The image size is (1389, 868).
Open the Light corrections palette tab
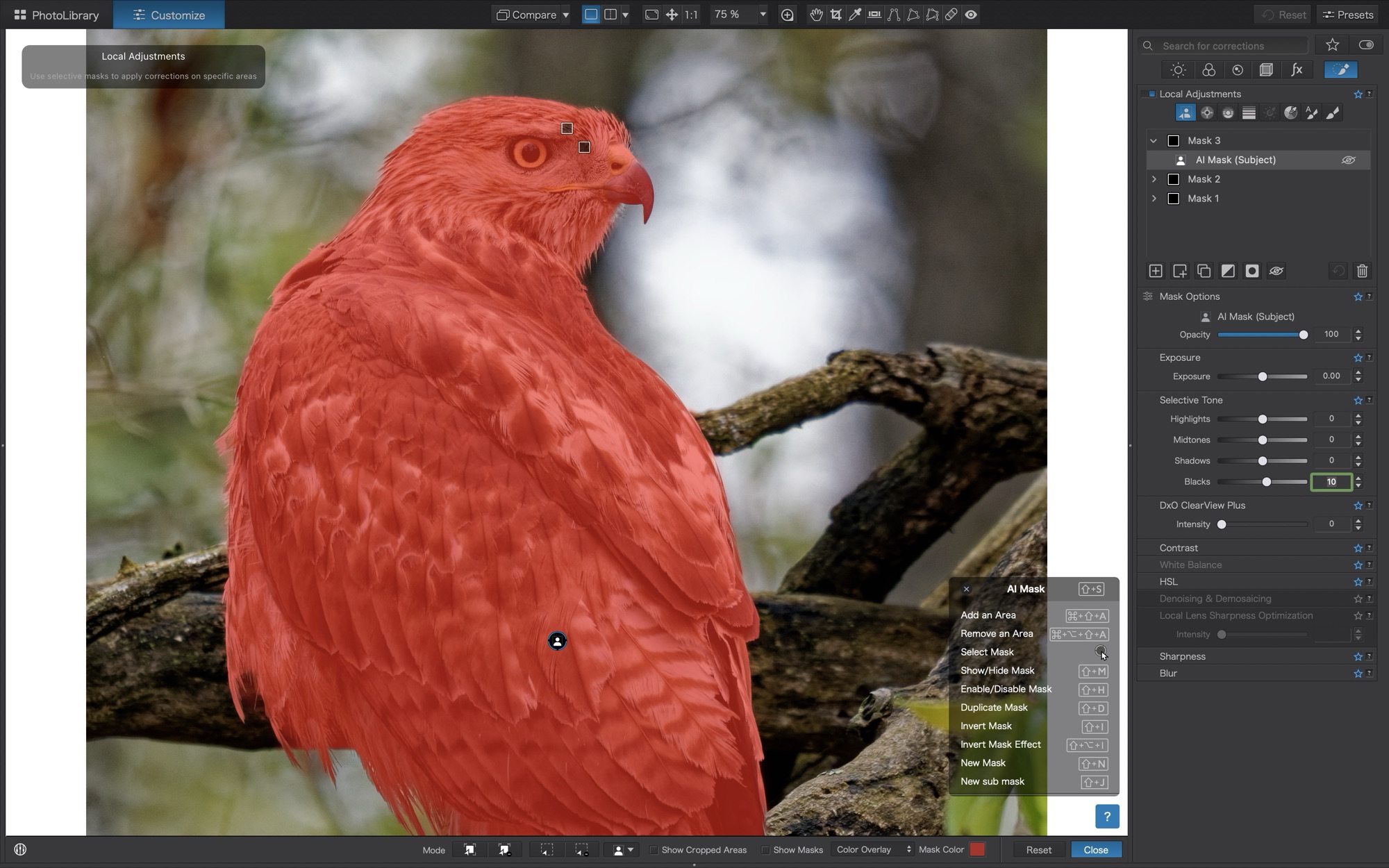point(1178,70)
